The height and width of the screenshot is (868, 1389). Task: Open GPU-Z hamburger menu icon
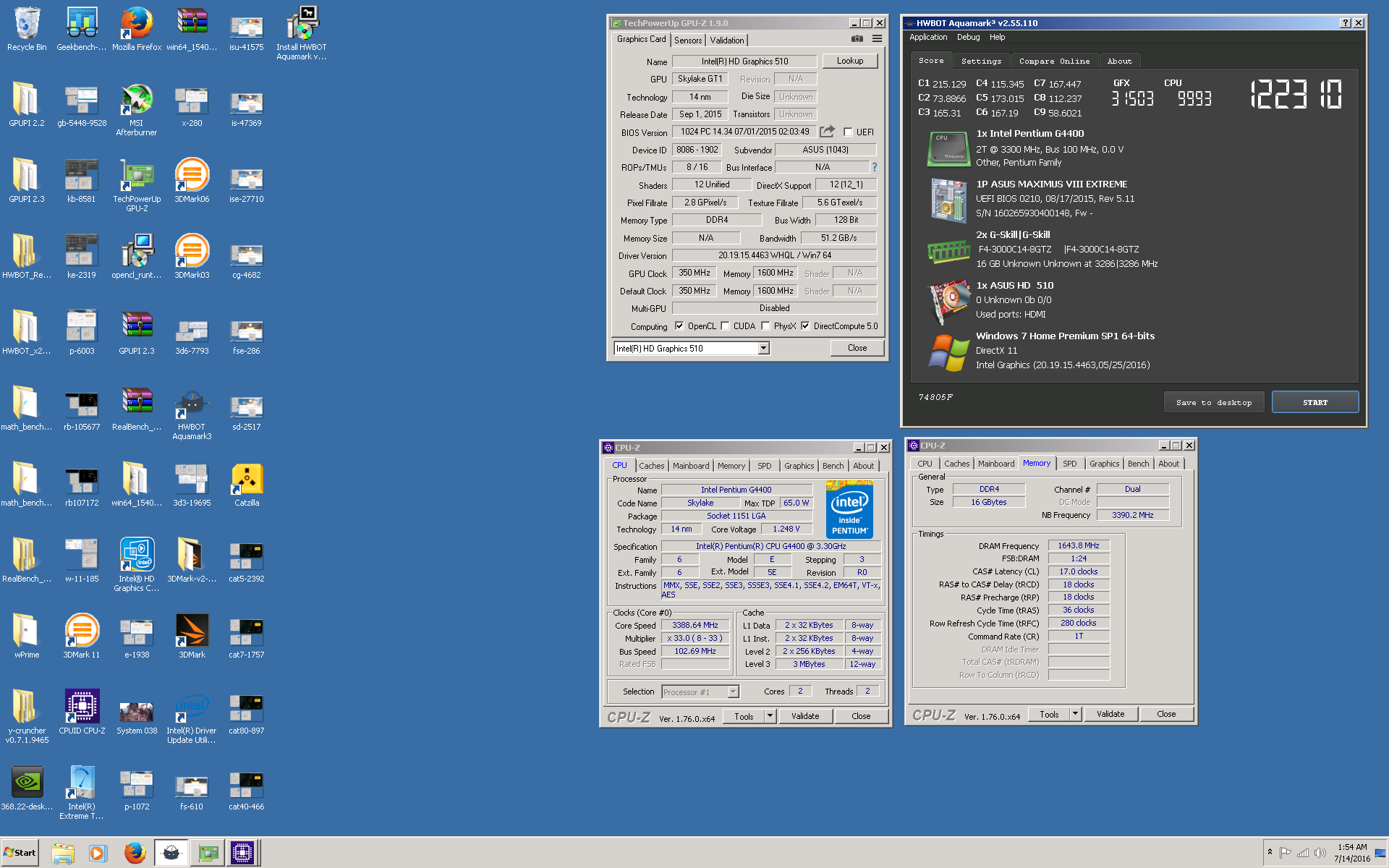point(877,39)
